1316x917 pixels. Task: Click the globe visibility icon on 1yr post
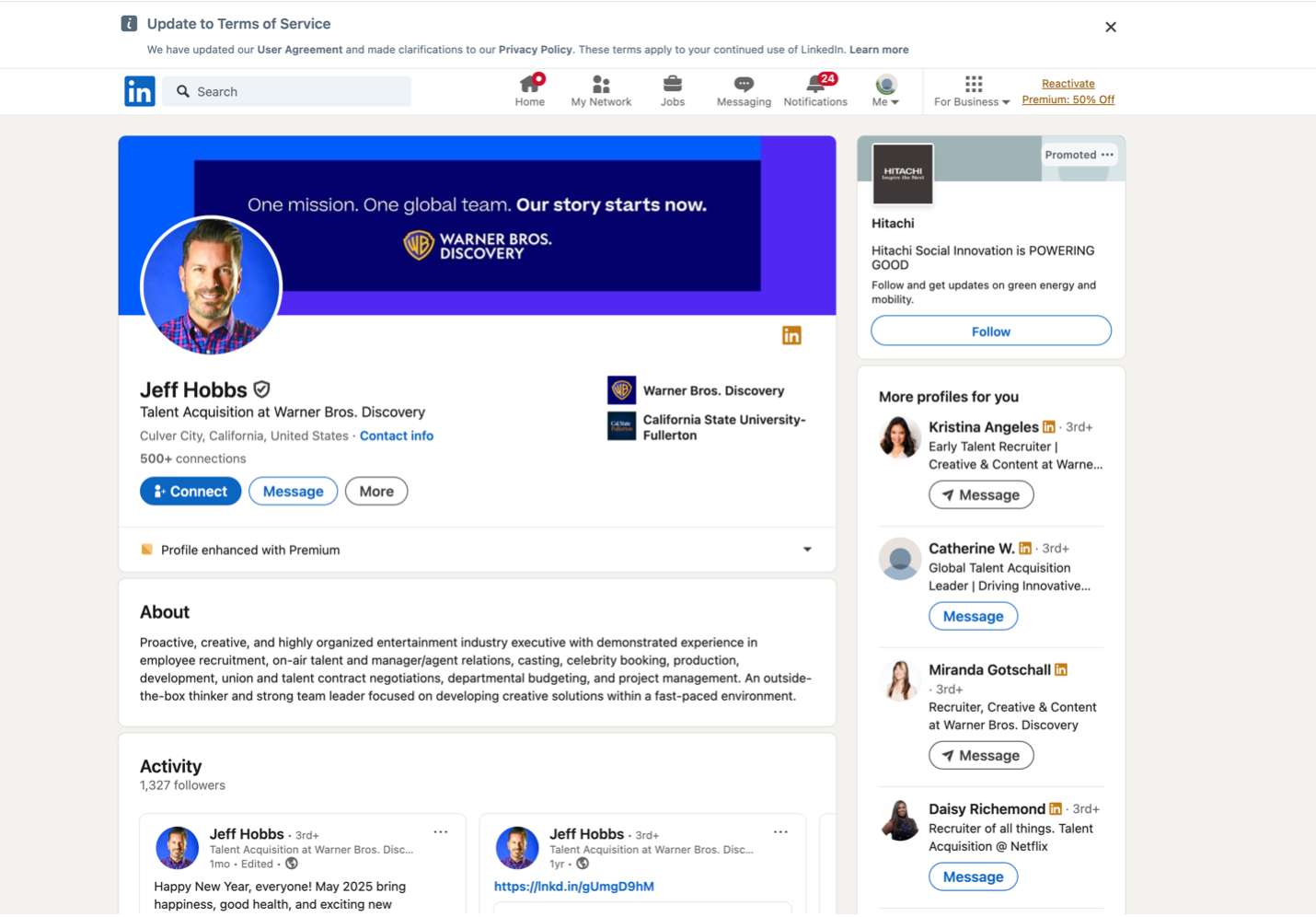tap(583, 864)
